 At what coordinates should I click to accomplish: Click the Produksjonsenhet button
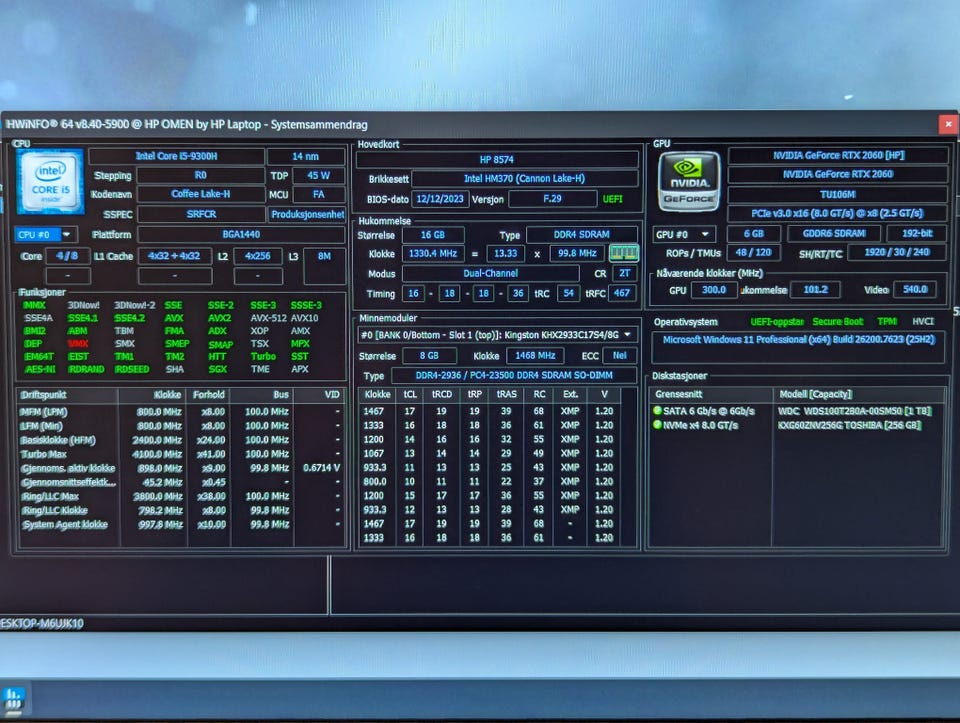(307, 214)
